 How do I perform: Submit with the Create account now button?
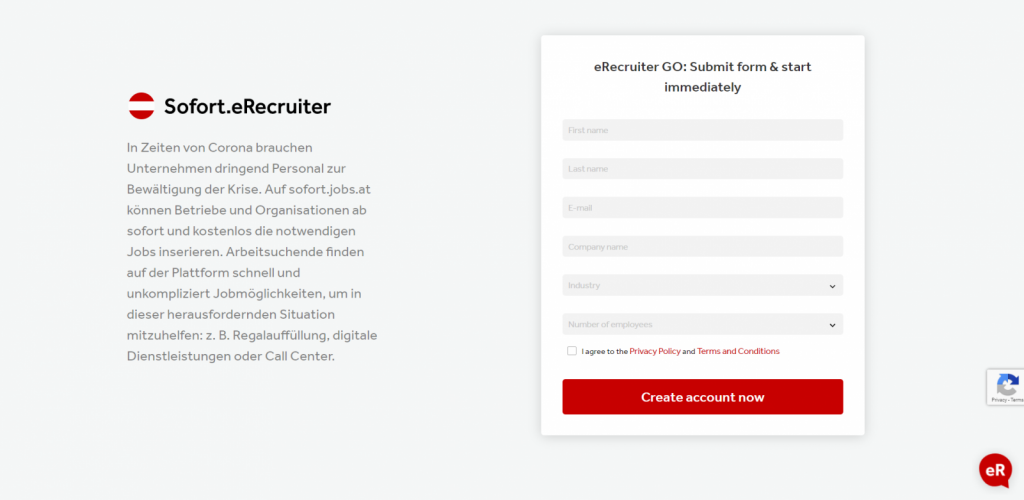702,397
